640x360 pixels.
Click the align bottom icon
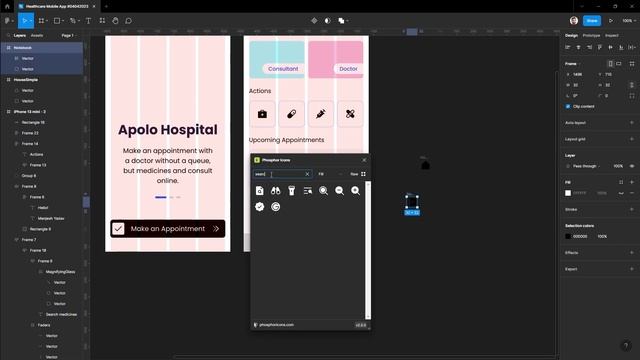click(621, 47)
